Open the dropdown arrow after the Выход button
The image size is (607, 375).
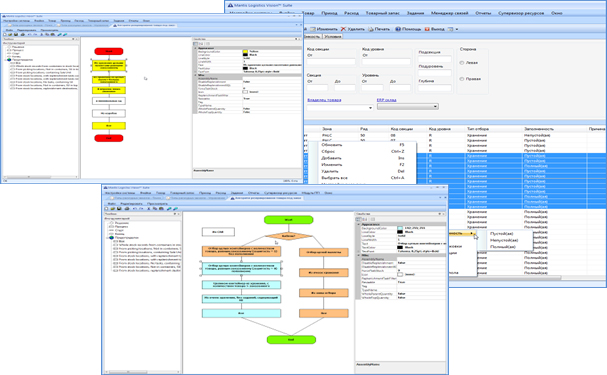coord(457,29)
